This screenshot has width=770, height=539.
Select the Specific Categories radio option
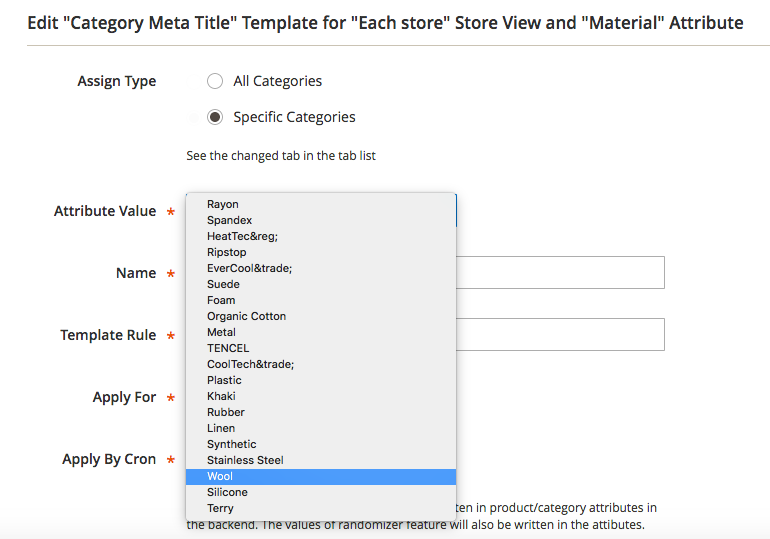point(215,117)
